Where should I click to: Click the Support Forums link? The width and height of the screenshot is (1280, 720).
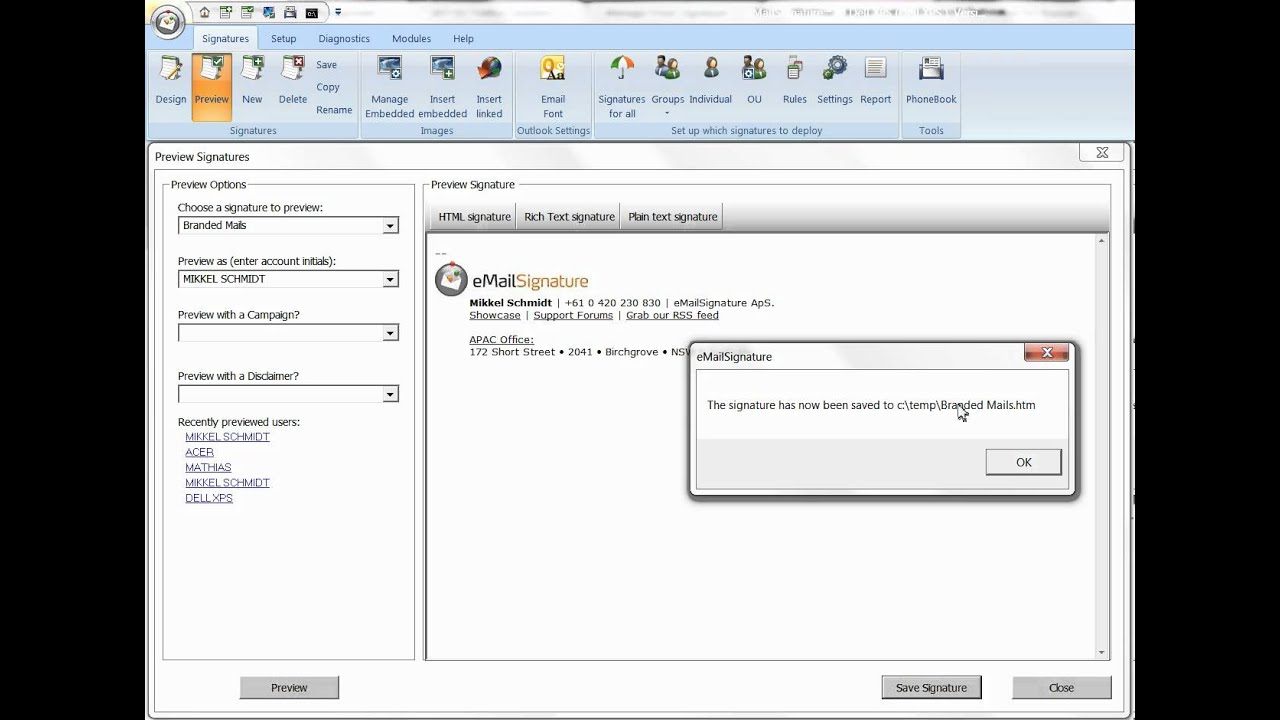573,315
